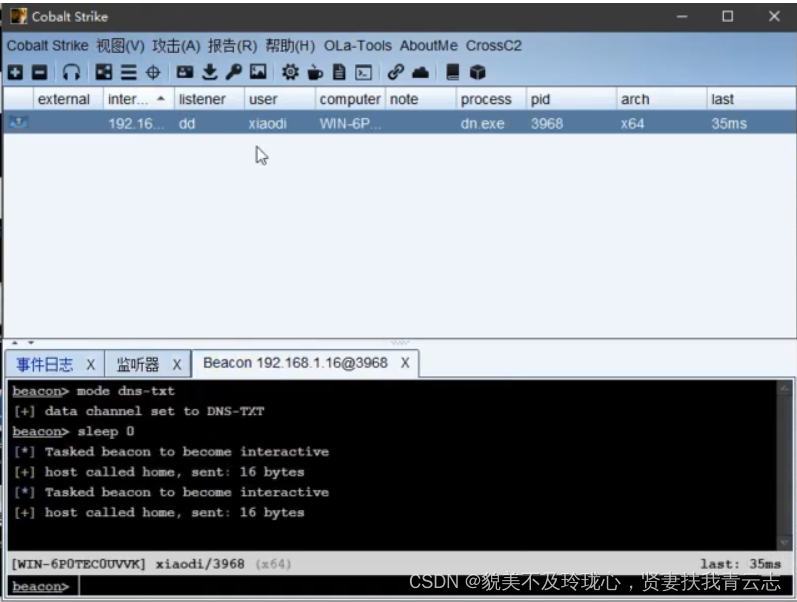Open screenshots via the picture icon
The image size is (797, 602).
[258, 72]
